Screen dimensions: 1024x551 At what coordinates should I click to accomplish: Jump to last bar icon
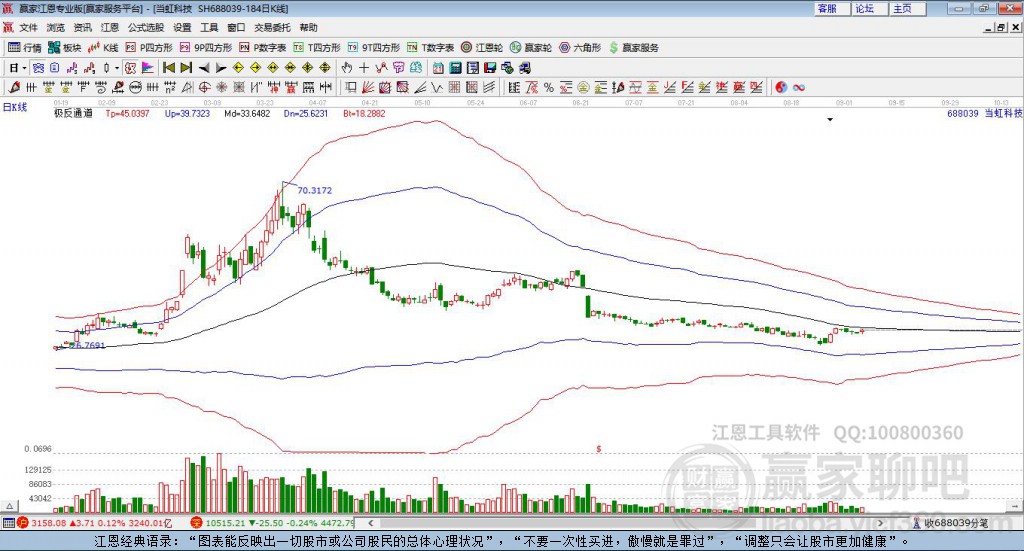(186, 68)
